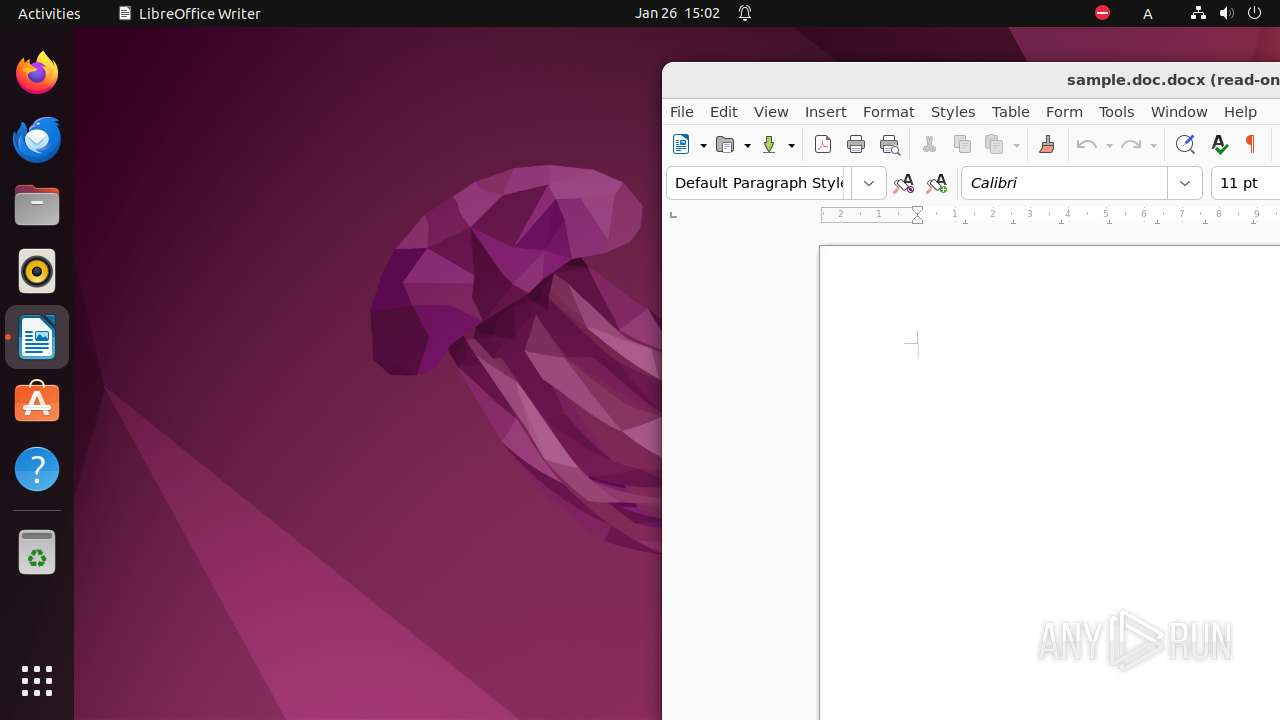Show Applications grid button
Image resolution: width=1280 pixels, height=720 pixels.
point(37,681)
